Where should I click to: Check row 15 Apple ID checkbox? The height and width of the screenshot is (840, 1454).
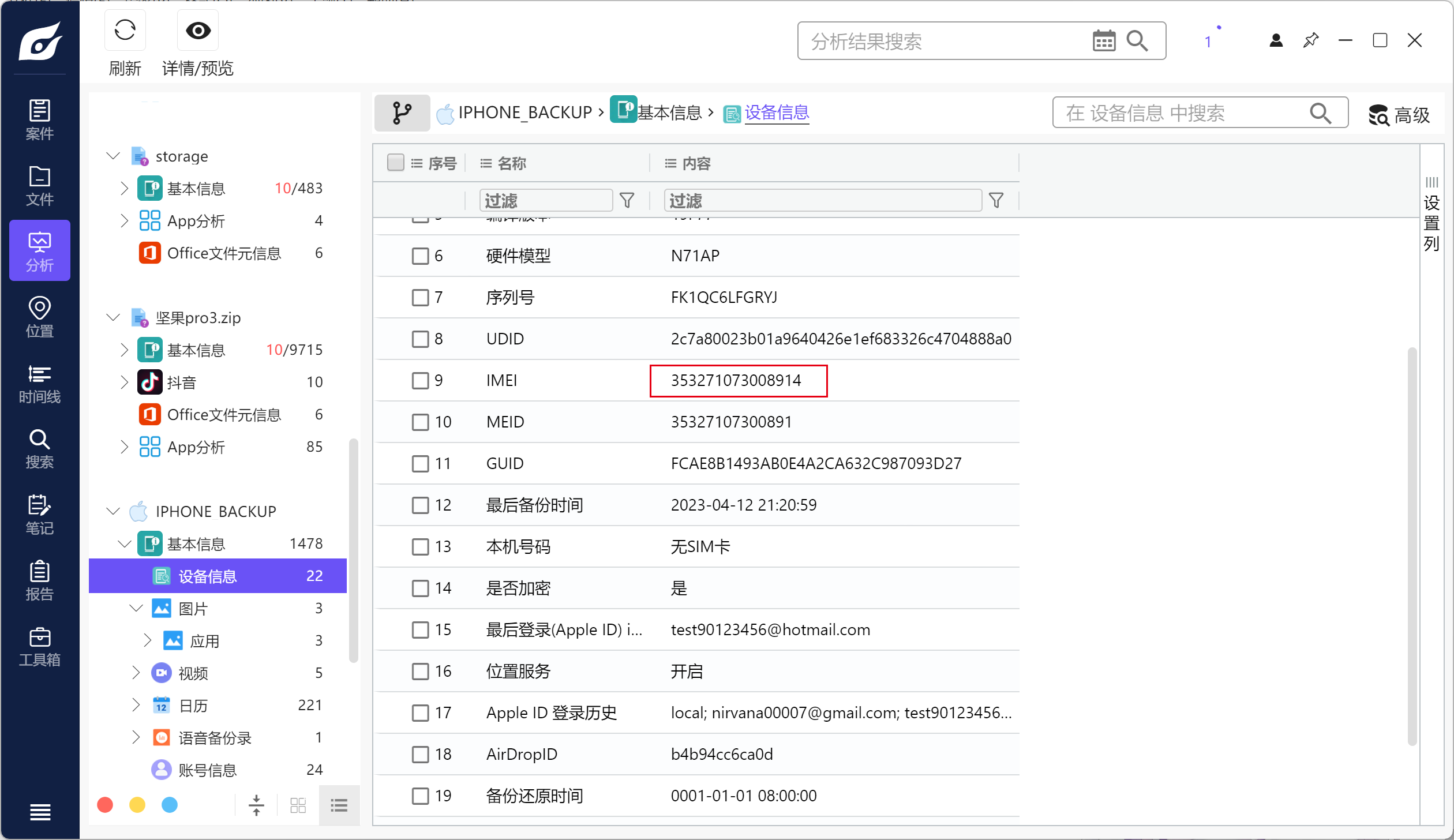point(420,629)
